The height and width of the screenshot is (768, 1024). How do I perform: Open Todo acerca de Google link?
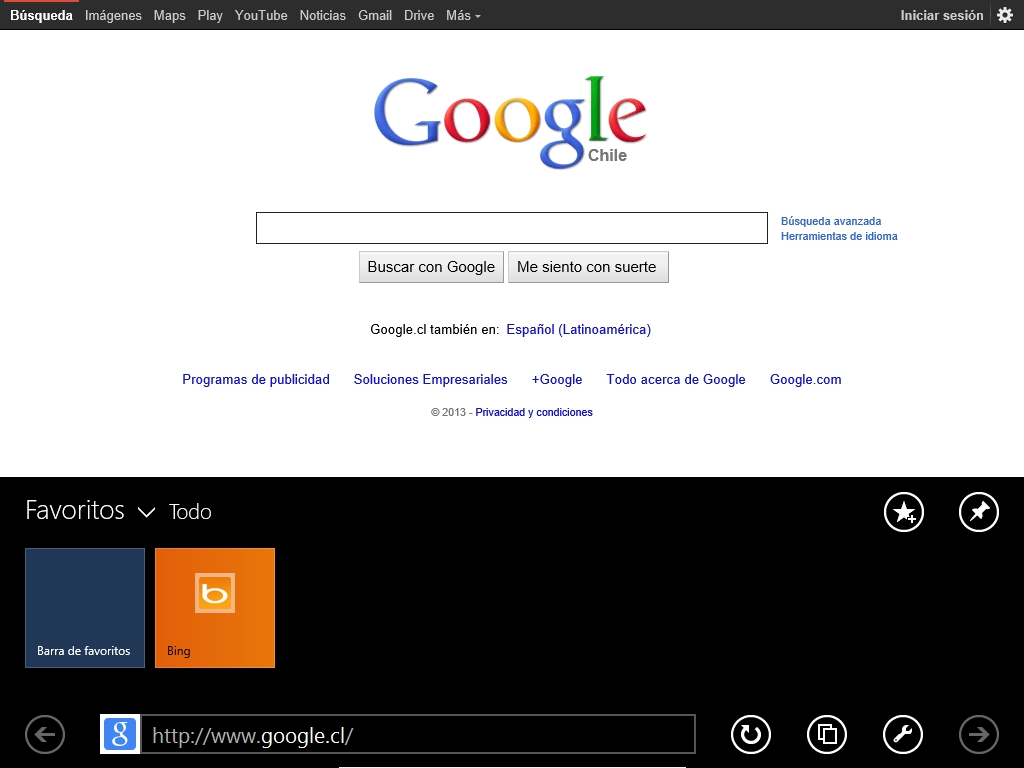(676, 379)
